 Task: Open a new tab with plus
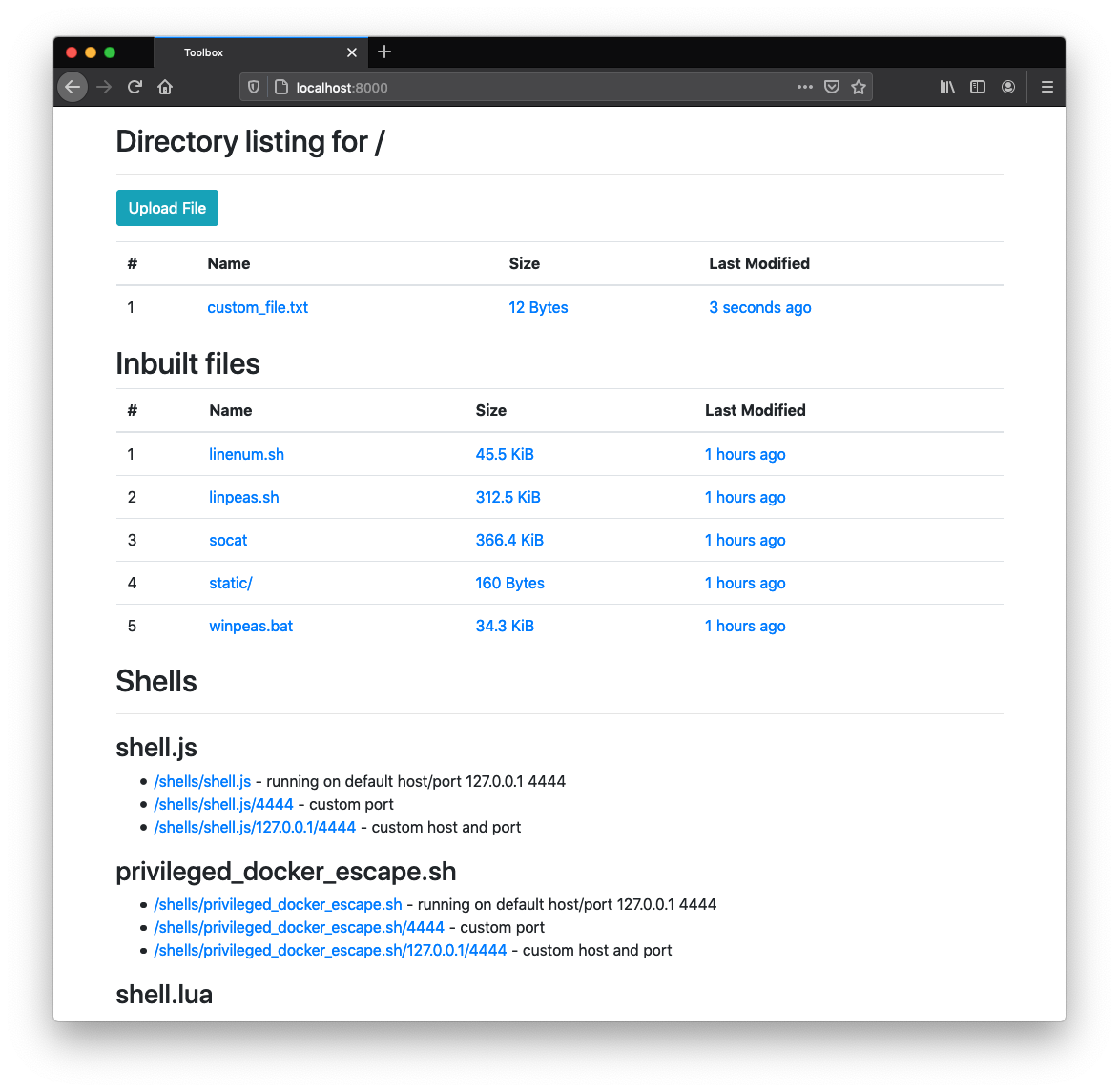click(x=384, y=52)
